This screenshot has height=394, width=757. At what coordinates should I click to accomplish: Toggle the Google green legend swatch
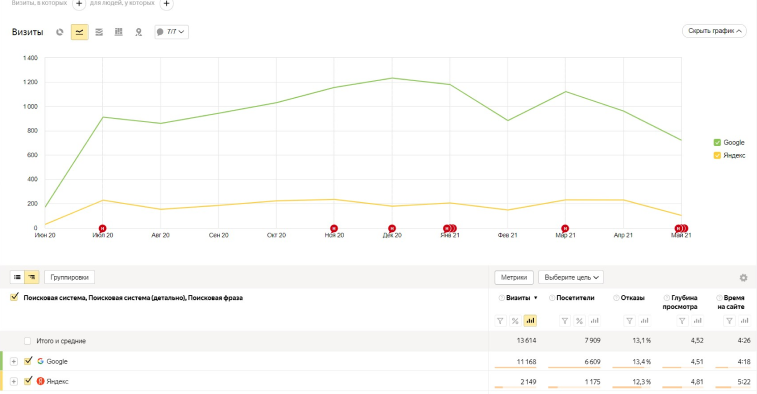[717, 142]
